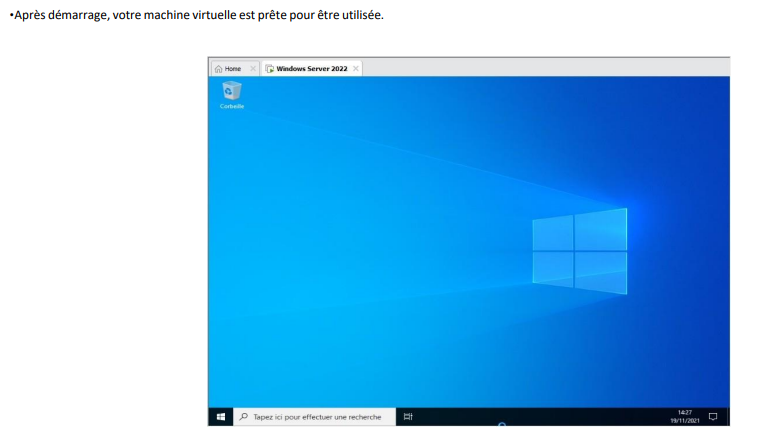Switch to the Home tab
The image size is (761, 436).
point(235,68)
